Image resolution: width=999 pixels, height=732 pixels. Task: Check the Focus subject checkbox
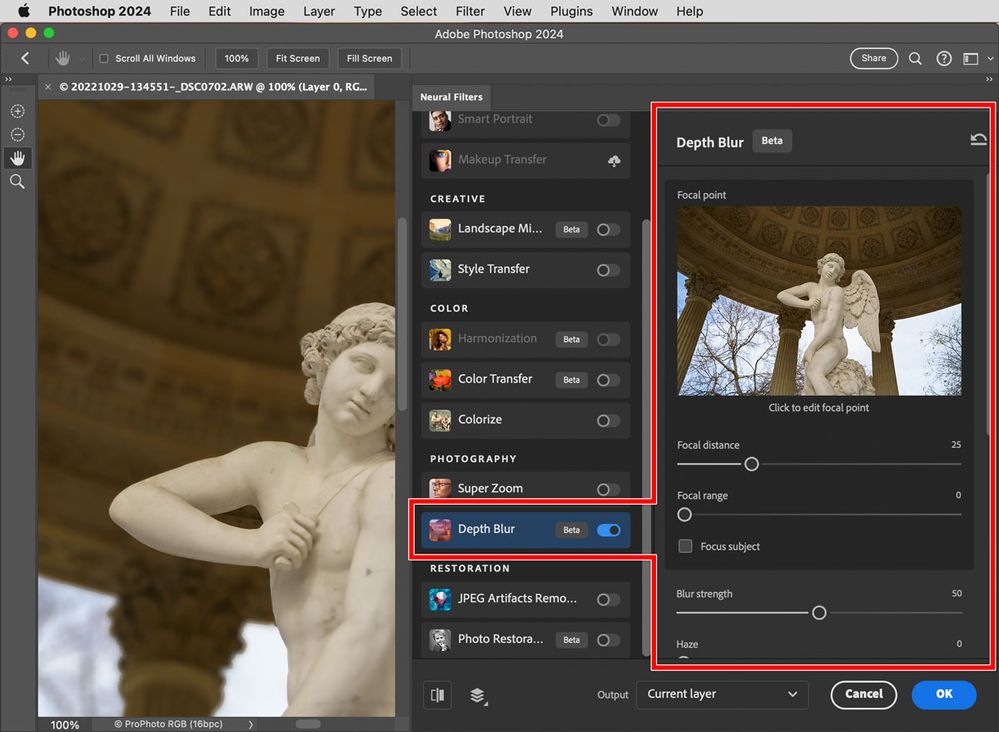[685, 546]
